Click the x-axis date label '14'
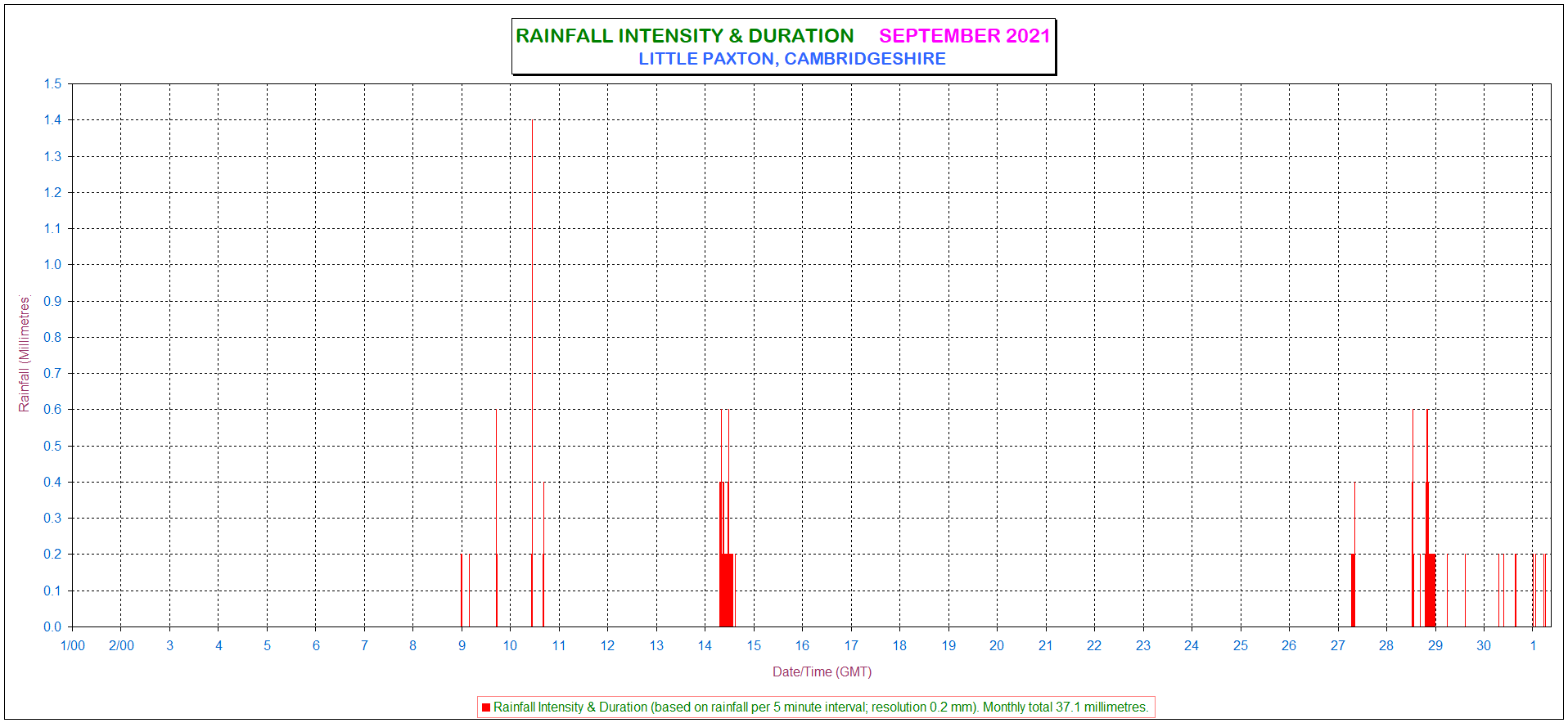This screenshot has width=1568, height=723. [705, 645]
